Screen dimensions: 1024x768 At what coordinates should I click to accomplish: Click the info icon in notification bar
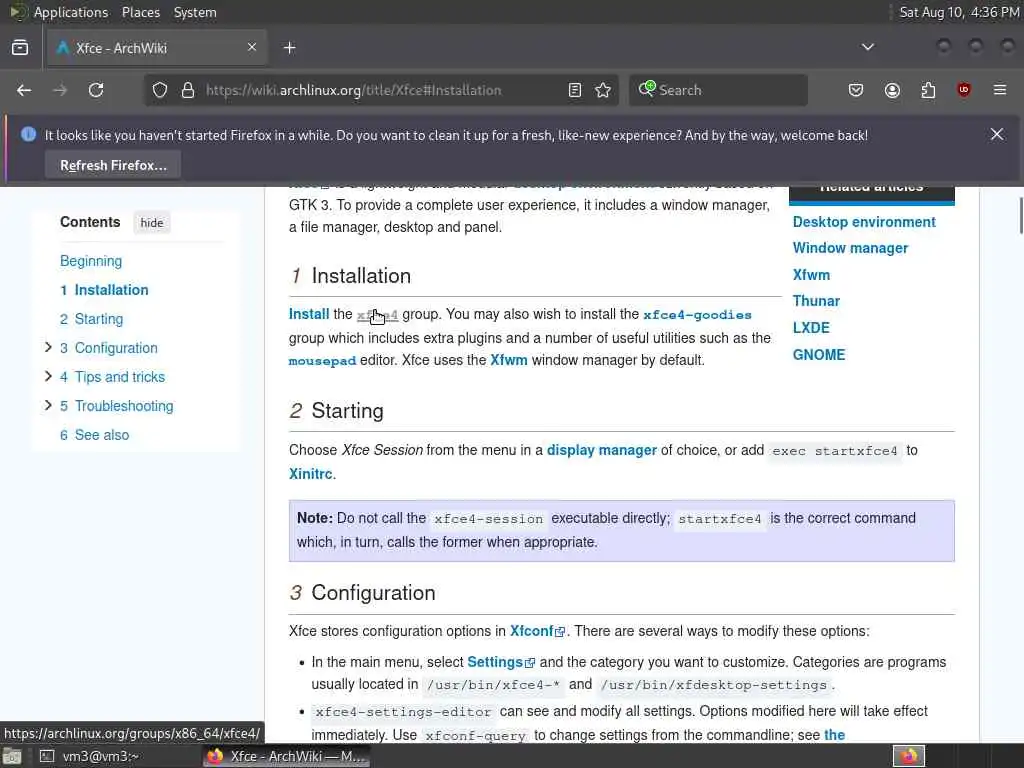[28, 134]
